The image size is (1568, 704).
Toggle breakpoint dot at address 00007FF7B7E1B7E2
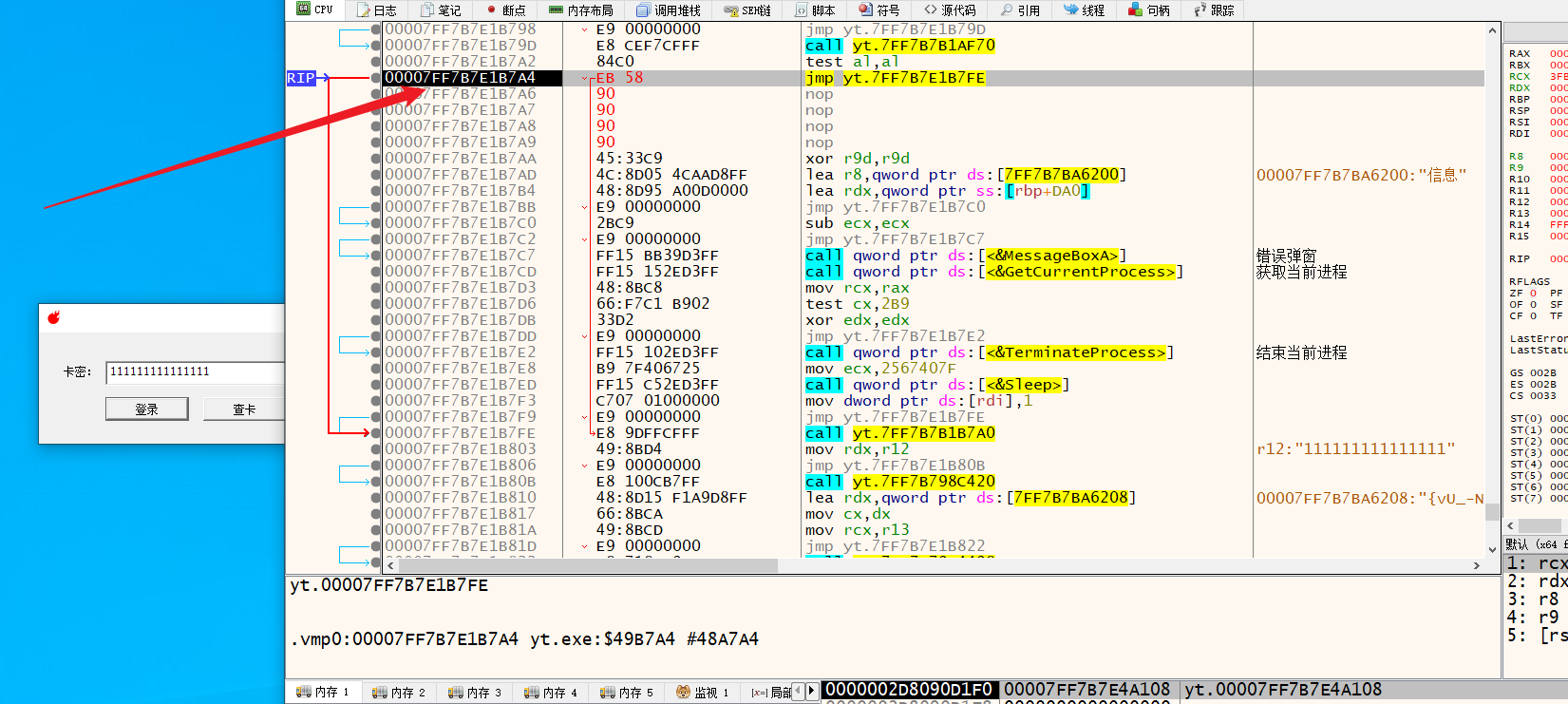click(376, 352)
